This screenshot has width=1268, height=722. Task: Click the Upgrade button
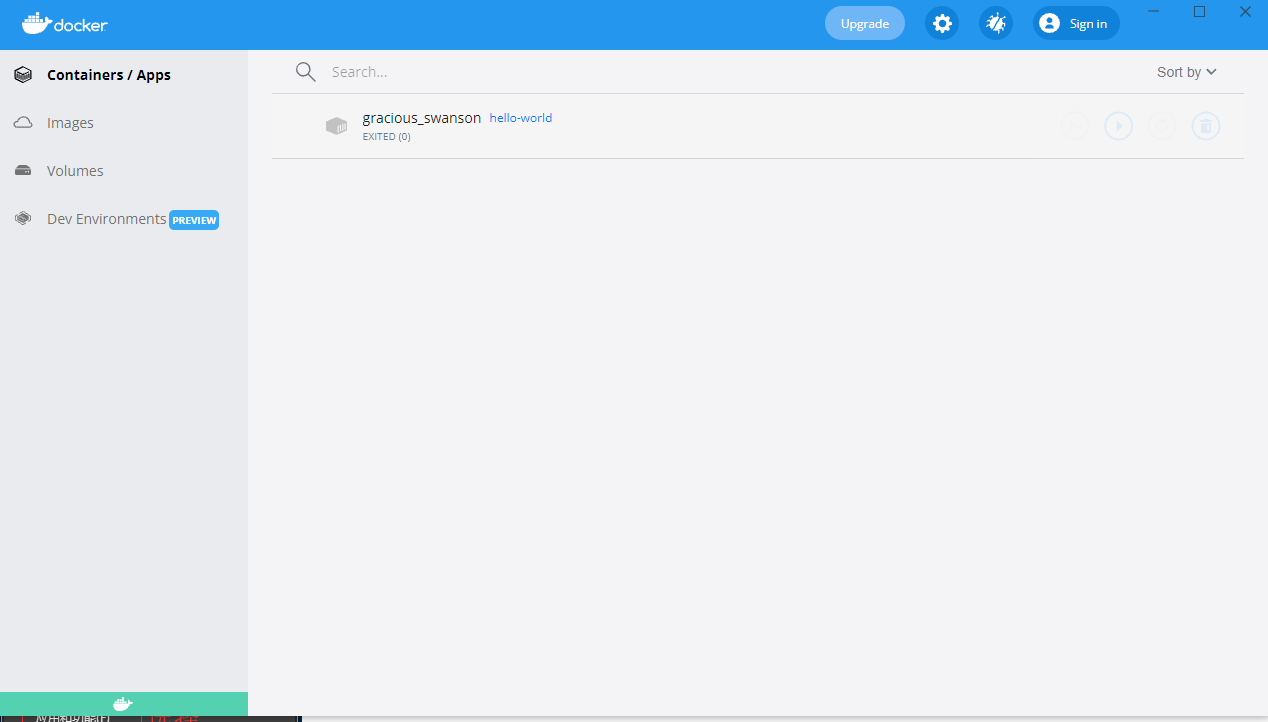coord(865,23)
